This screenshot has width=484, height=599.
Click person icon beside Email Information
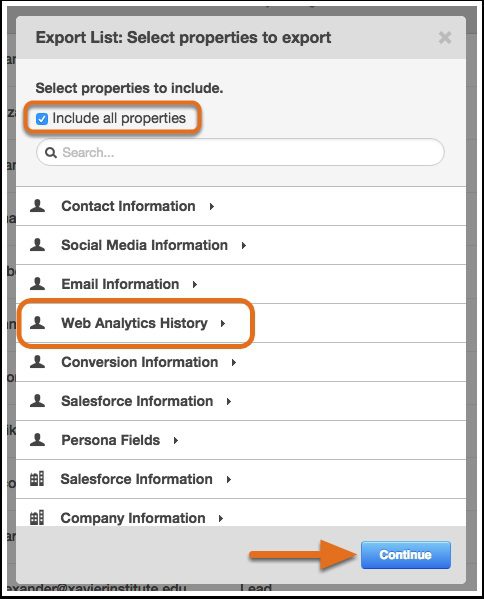click(x=37, y=283)
